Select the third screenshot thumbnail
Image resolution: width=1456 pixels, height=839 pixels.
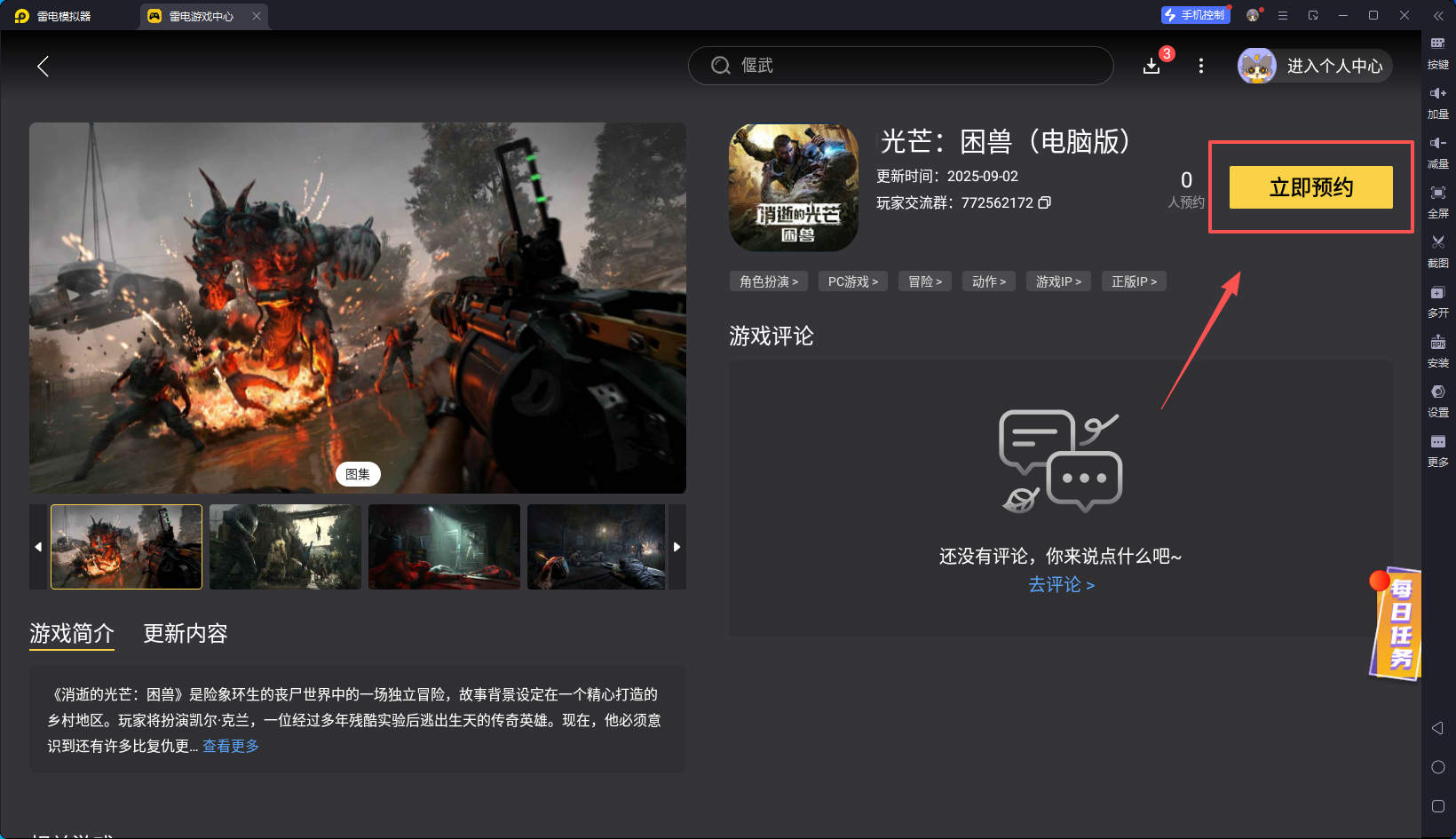[x=444, y=547]
